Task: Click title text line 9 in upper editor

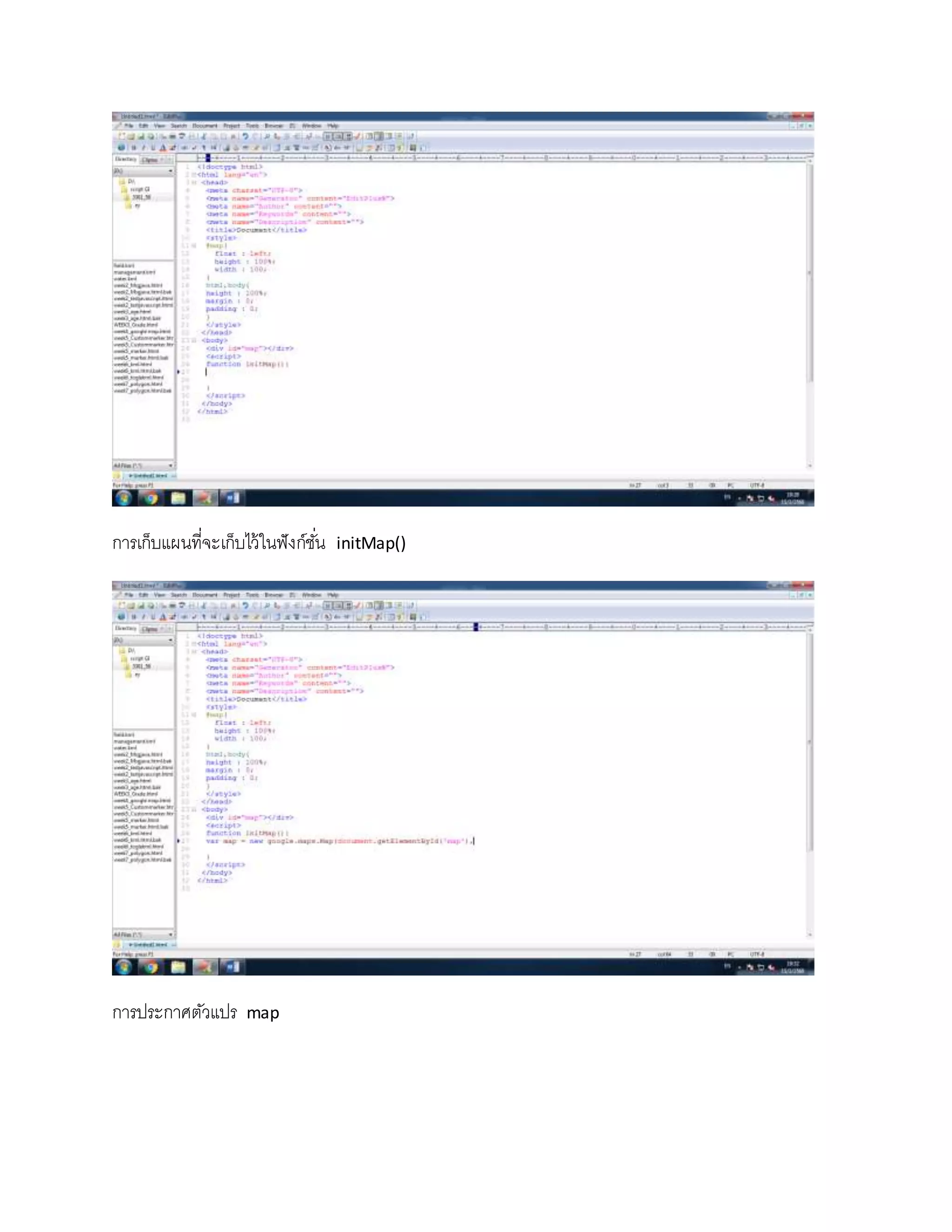Action: 257,230
